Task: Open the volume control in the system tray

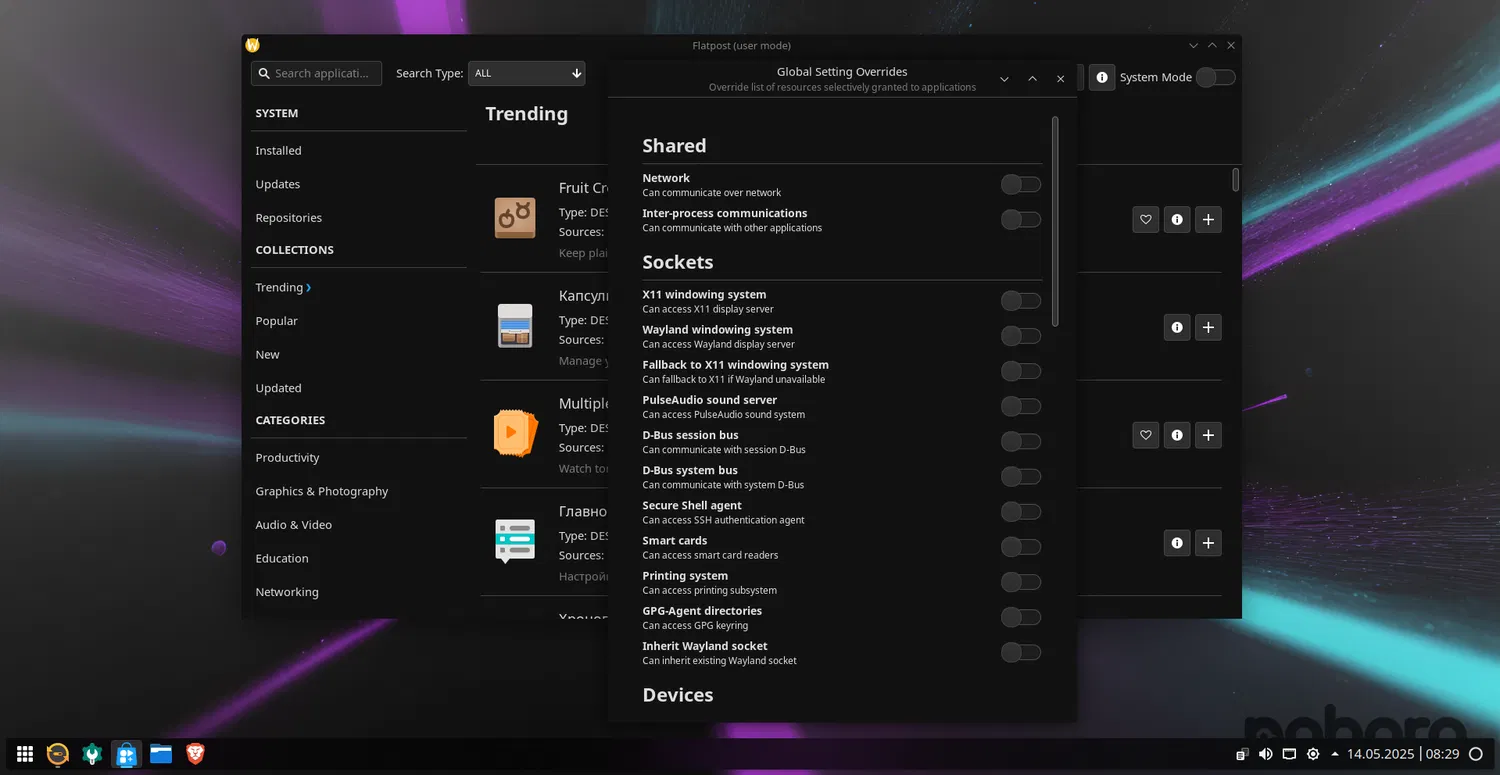Action: tap(1265, 754)
